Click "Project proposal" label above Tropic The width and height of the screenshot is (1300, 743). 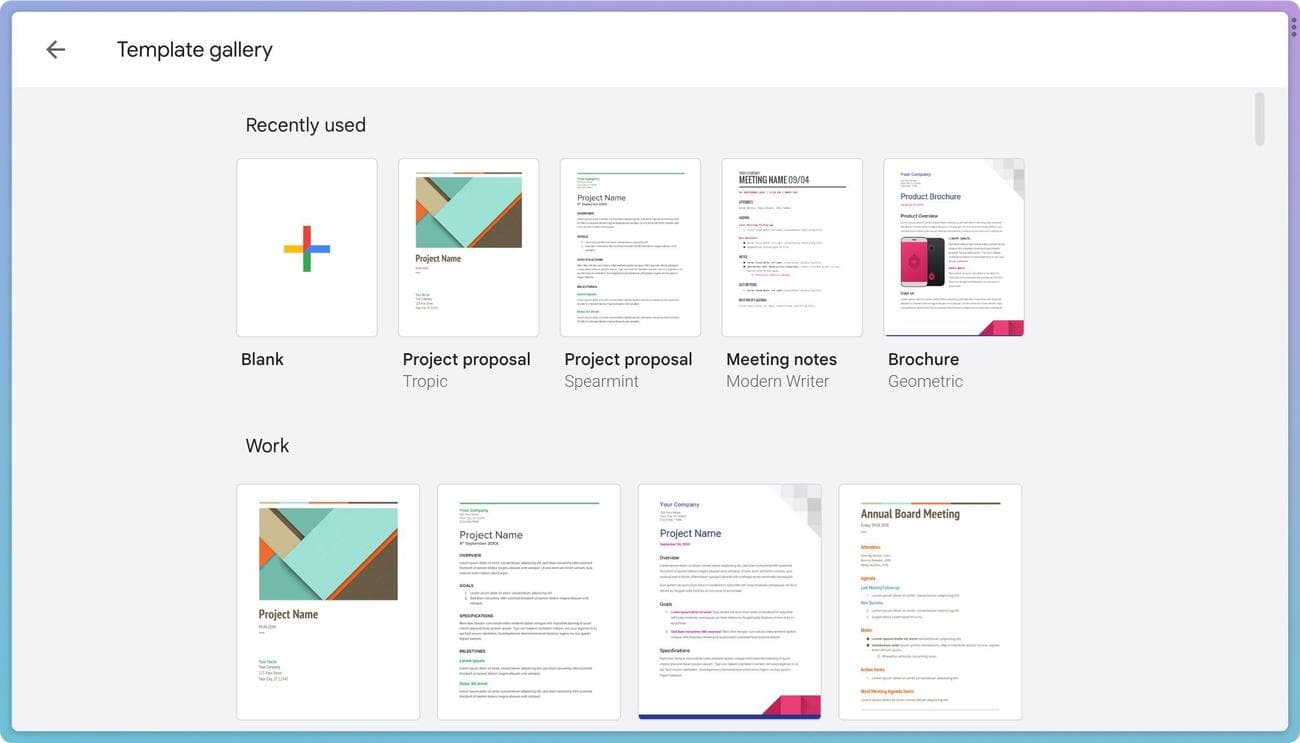click(x=466, y=360)
